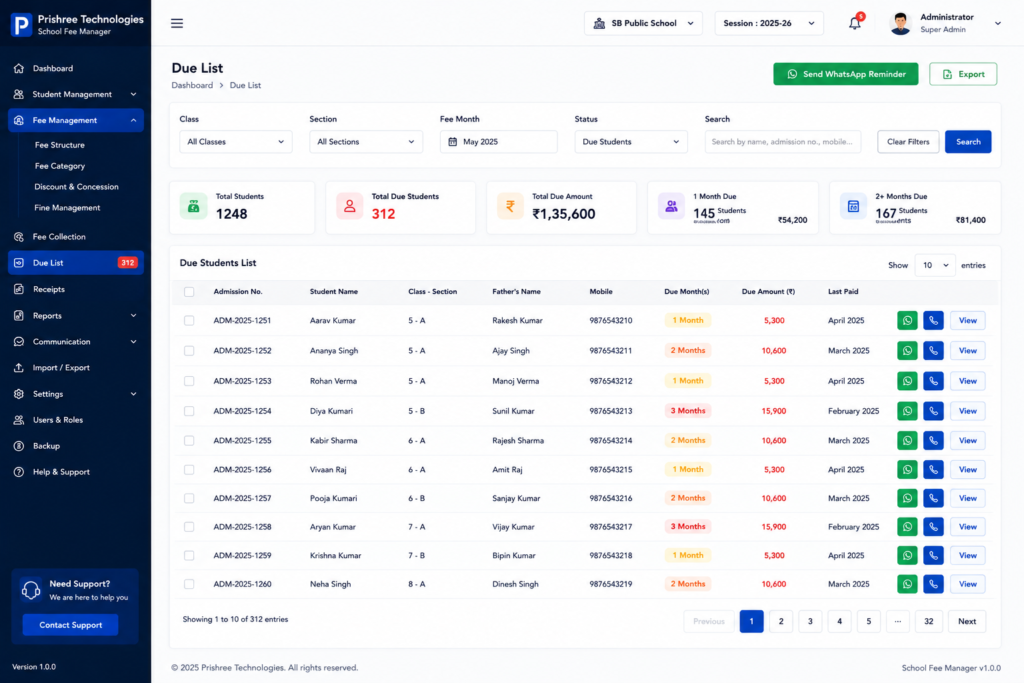Open the Due Students status dropdown
The image size is (1024, 683).
pyautogui.click(x=631, y=142)
